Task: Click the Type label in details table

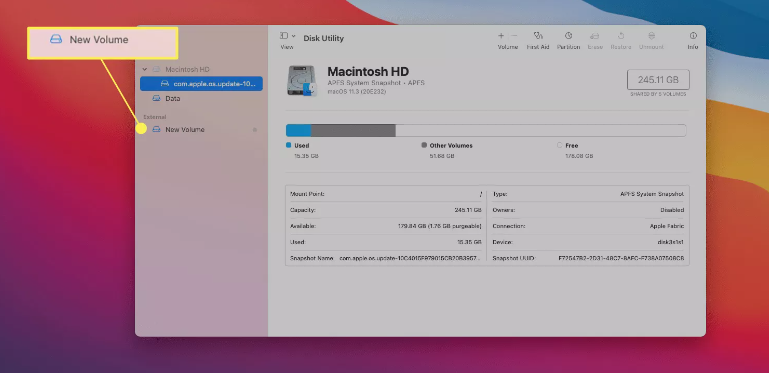Action: [500, 194]
